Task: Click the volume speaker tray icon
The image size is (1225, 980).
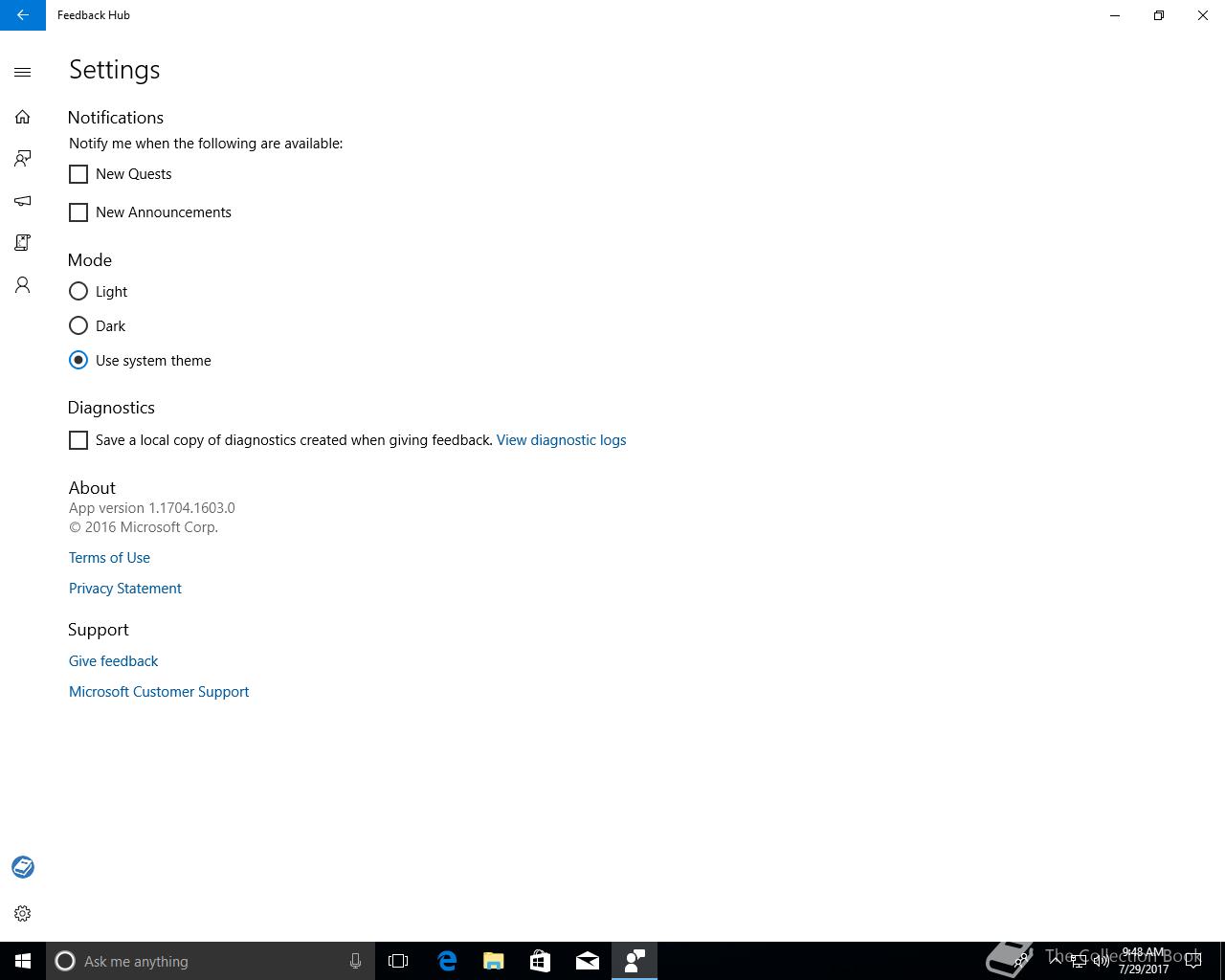Action: coord(1102,961)
